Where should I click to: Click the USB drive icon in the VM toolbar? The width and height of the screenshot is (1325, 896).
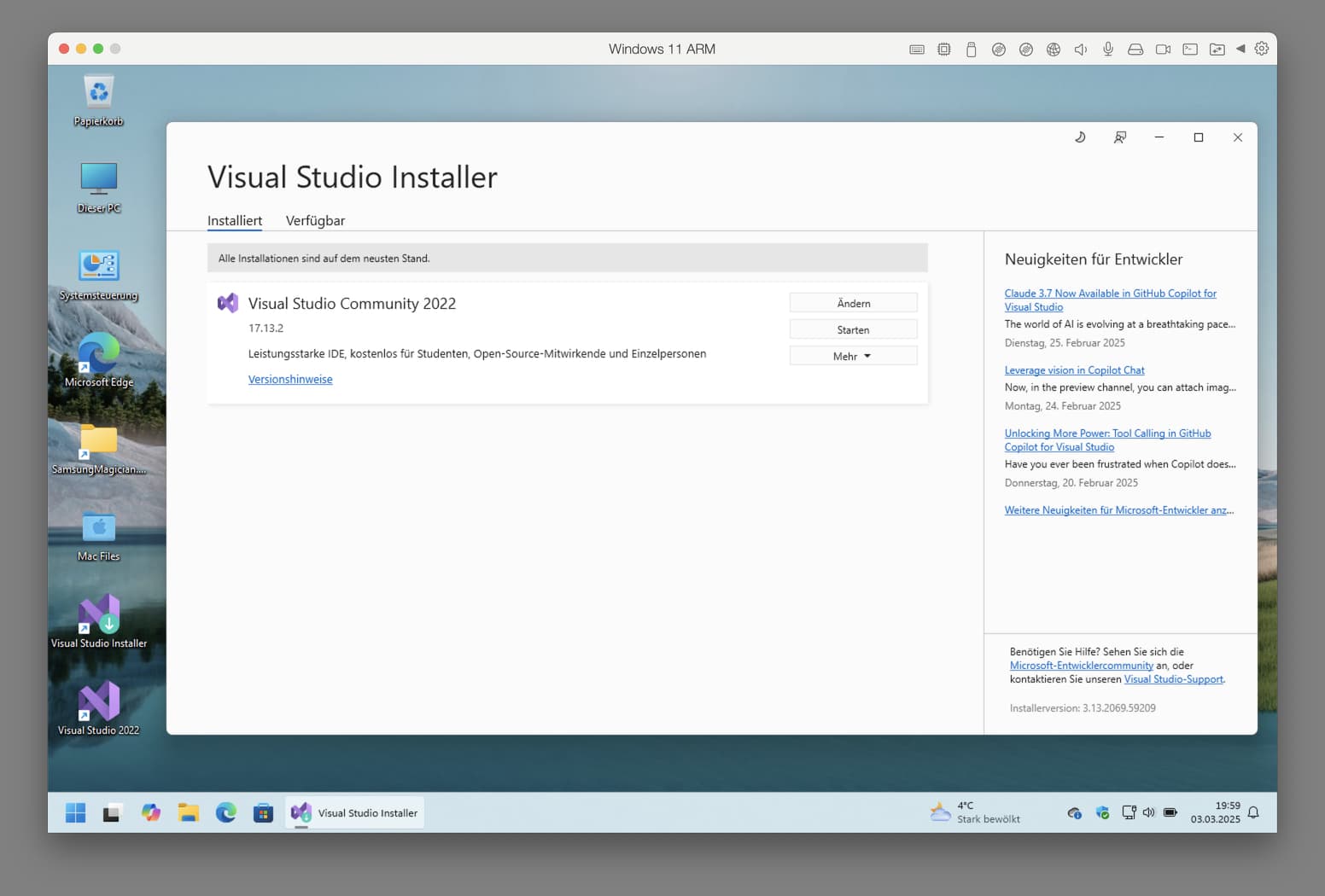[x=972, y=49]
